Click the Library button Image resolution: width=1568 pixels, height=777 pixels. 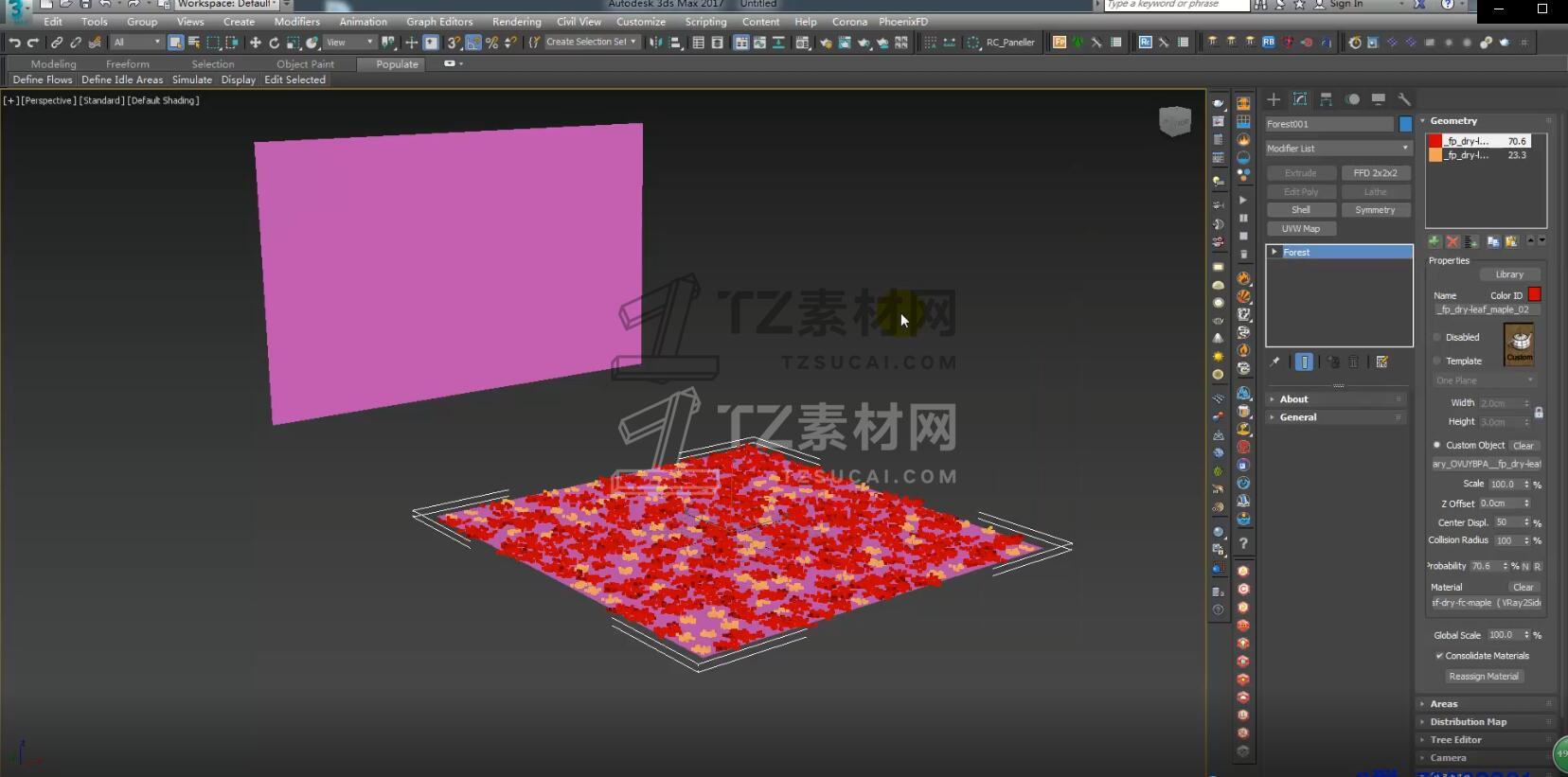(x=1509, y=274)
